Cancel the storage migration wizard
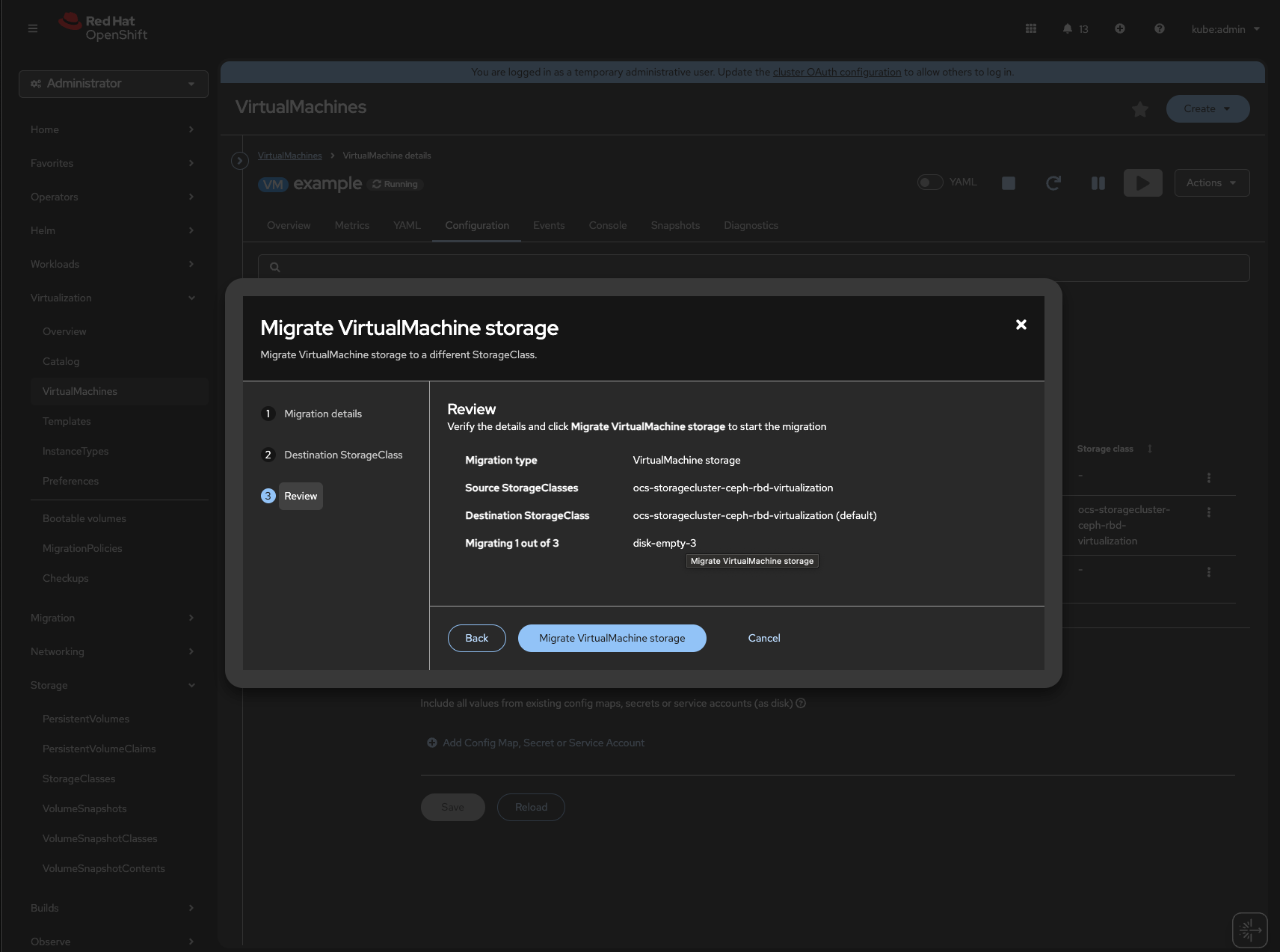Screen dimensions: 1280x952 tap(763, 638)
